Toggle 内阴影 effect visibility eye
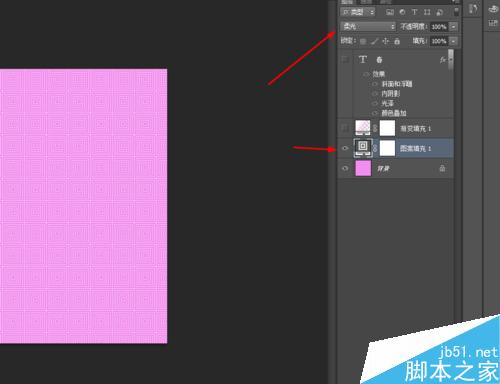The height and width of the screenshot is (384, 500). [375, 94]
